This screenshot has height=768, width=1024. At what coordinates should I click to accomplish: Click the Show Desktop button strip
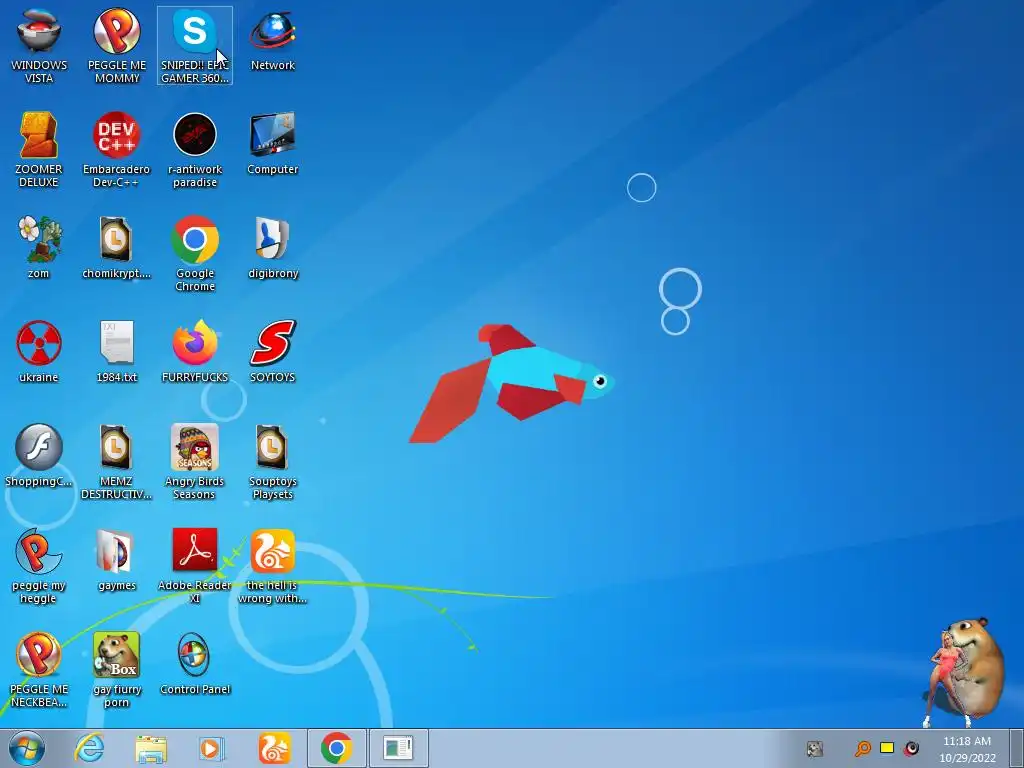pos(1017,748)
